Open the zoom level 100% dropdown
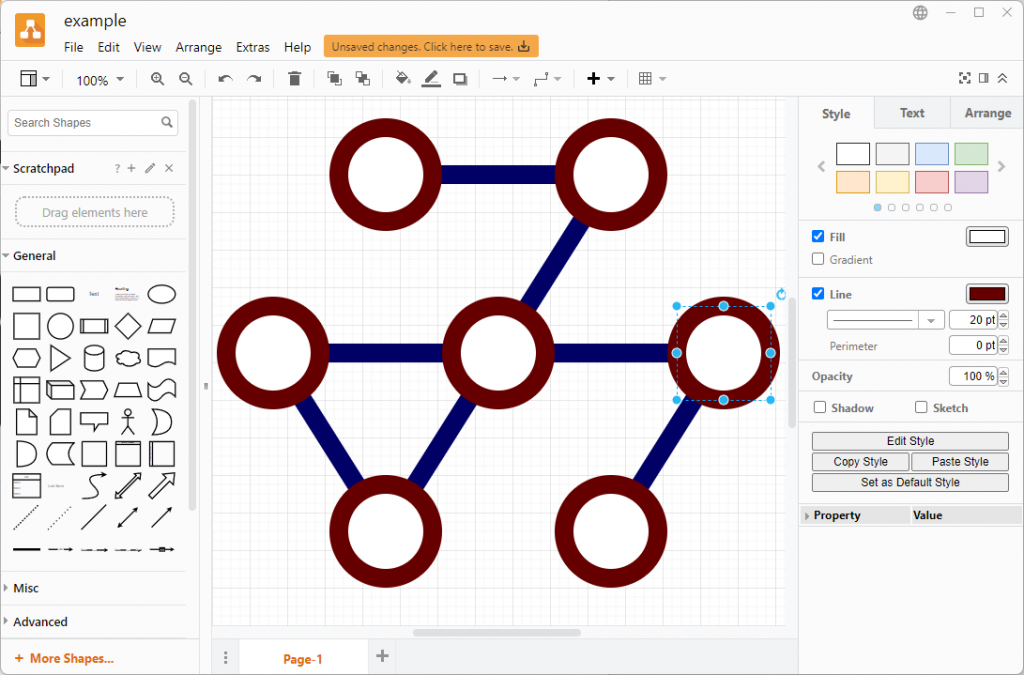Image resolution: width=1024 pixels, height=675 pixels. click(x=100, y=80)
